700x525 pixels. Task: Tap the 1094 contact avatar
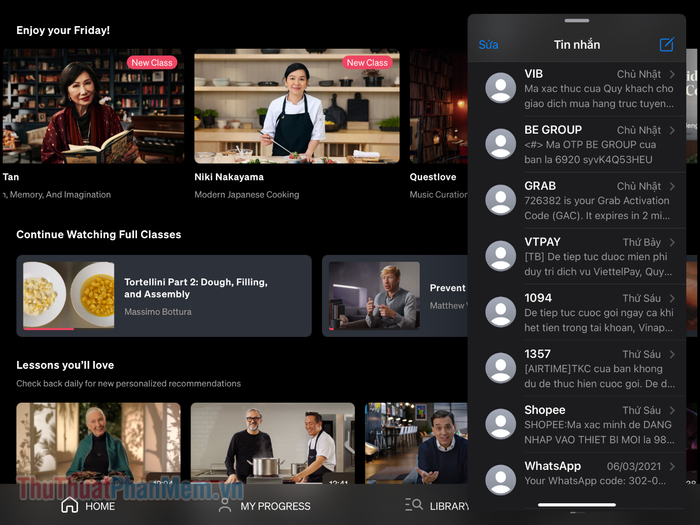pyautogui.click(x=500, y=312)
